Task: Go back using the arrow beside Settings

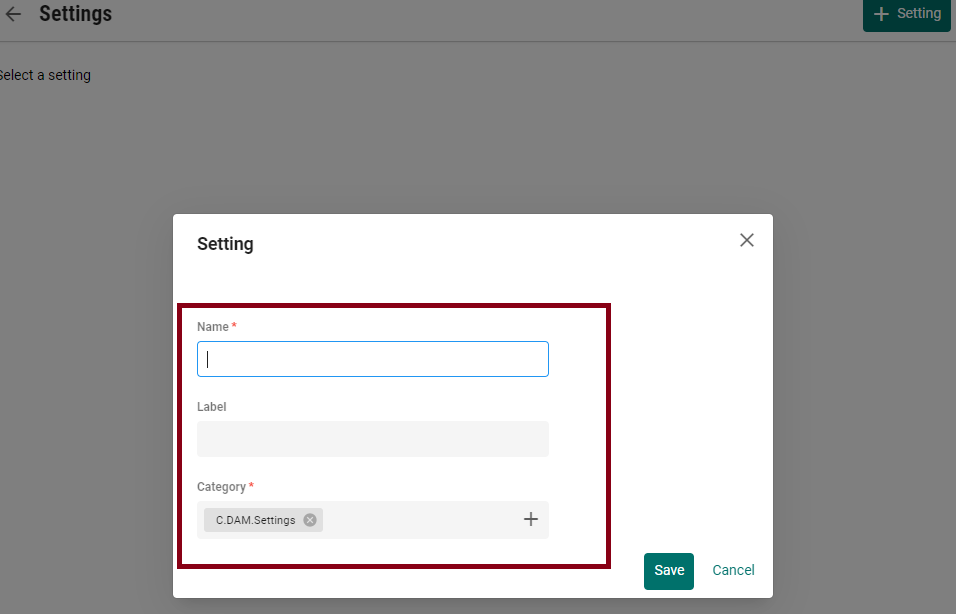Action: 13,14
